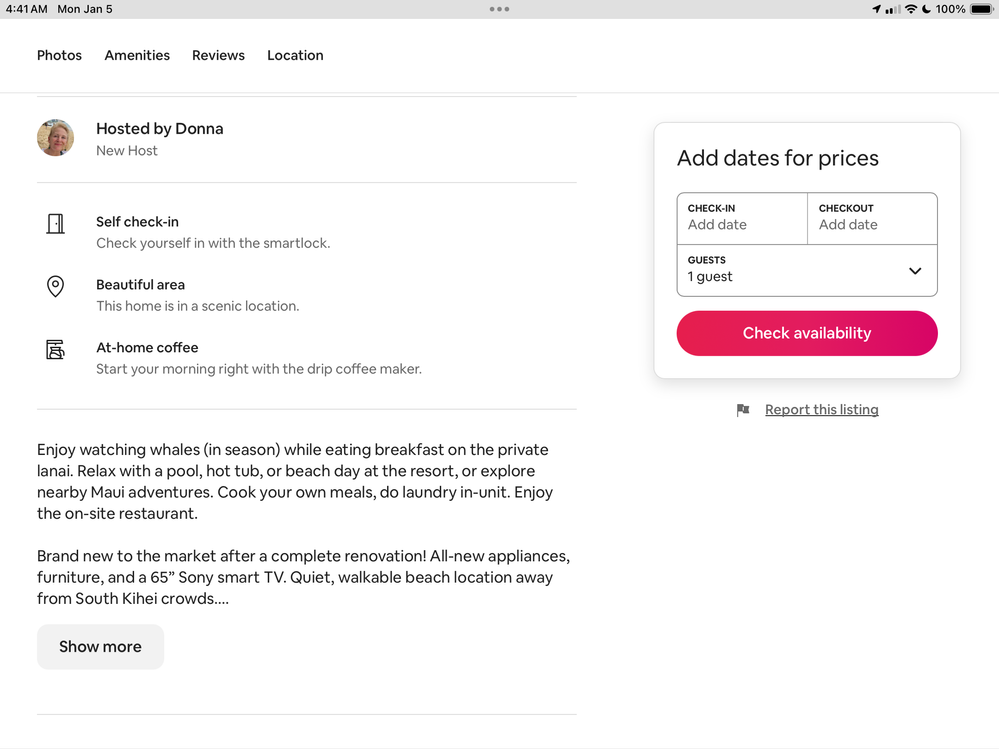Jump to the Photos section tab
The width and height of the screenshot is (999, 749).
pyautogui.click(x=59, y=56)
